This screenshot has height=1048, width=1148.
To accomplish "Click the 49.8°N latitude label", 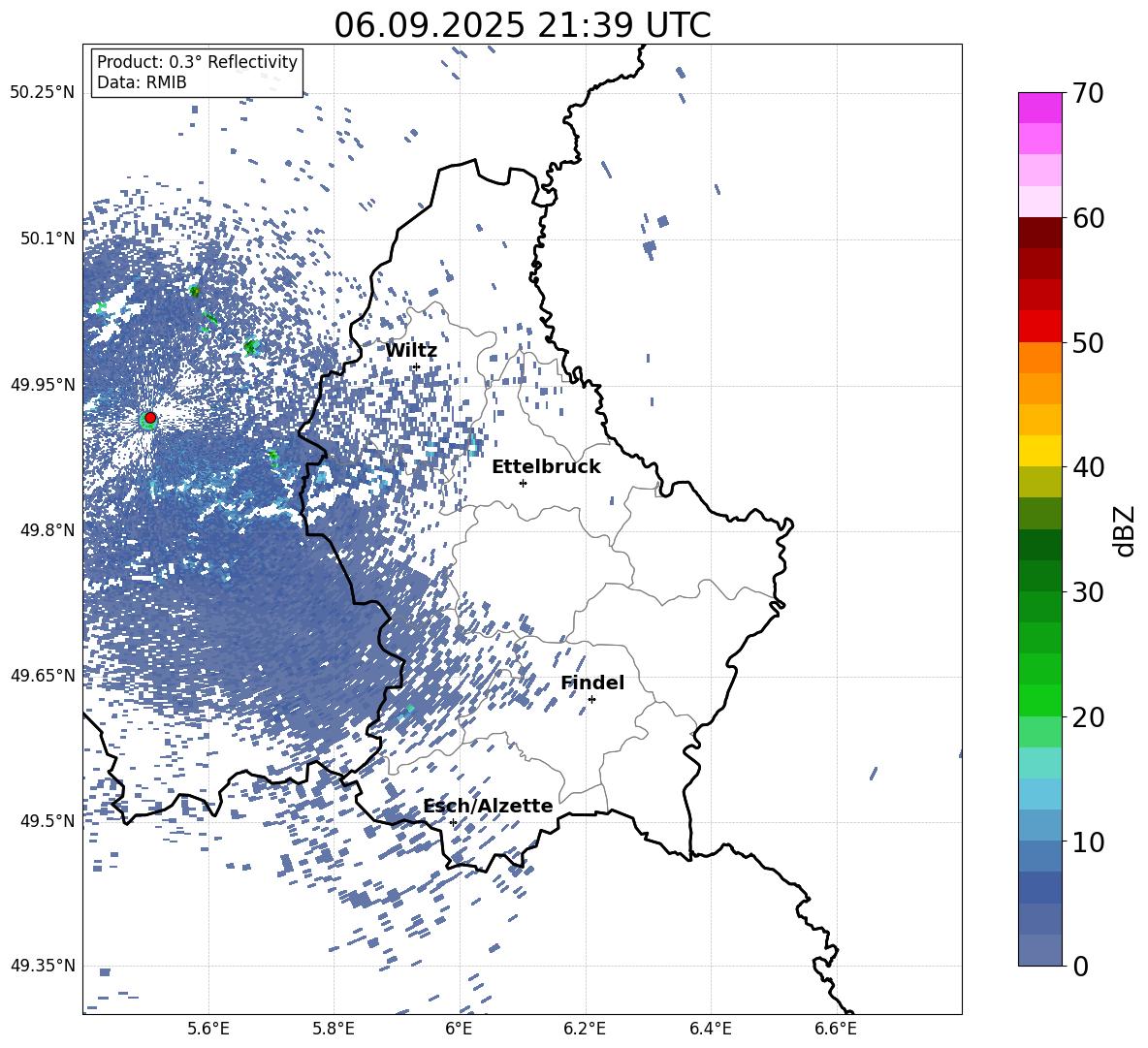I will coord(48,530).
